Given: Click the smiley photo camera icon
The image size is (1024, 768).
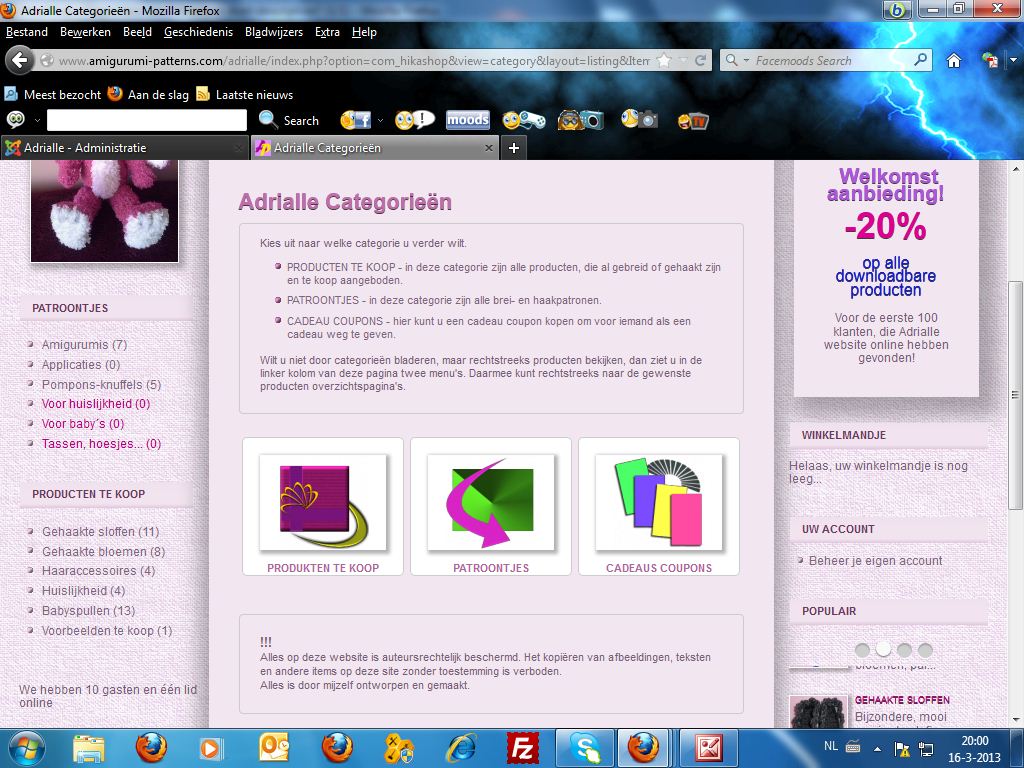Looking at the screenshot, I should pos(639,120).
